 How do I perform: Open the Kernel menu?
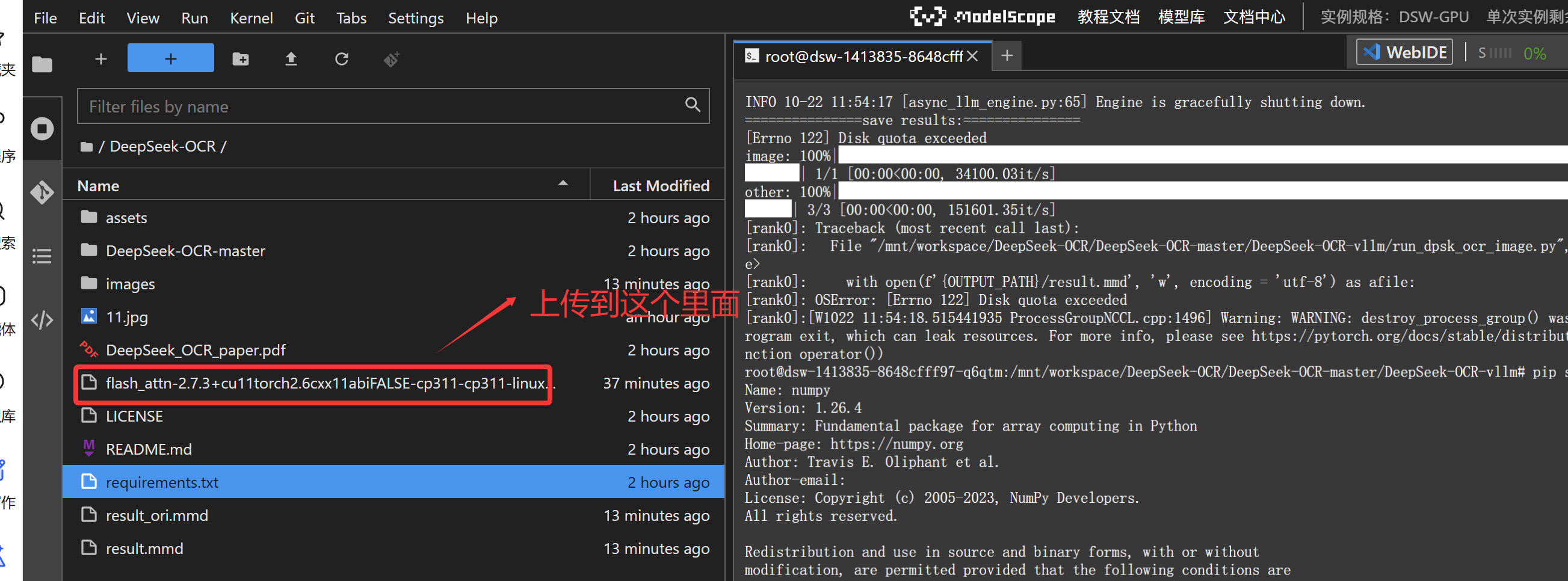pos(251,18)
